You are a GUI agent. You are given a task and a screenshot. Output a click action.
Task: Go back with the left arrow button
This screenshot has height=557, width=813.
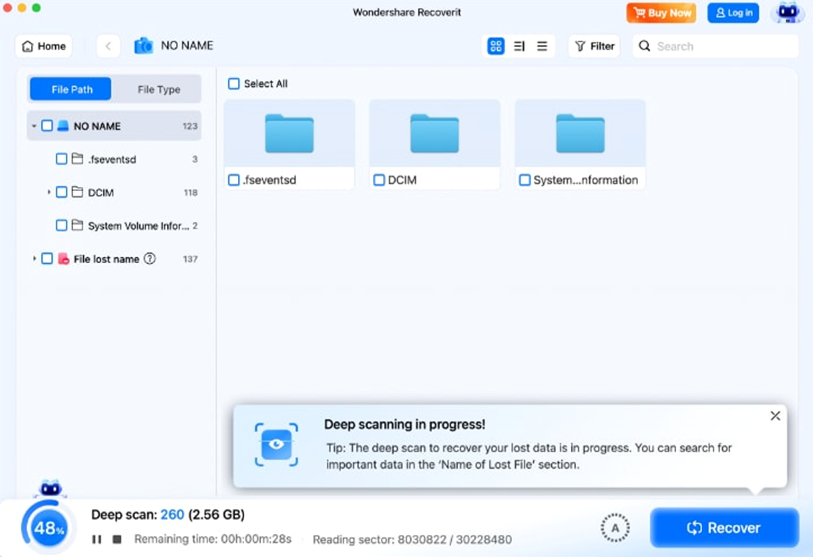[108, 46]
